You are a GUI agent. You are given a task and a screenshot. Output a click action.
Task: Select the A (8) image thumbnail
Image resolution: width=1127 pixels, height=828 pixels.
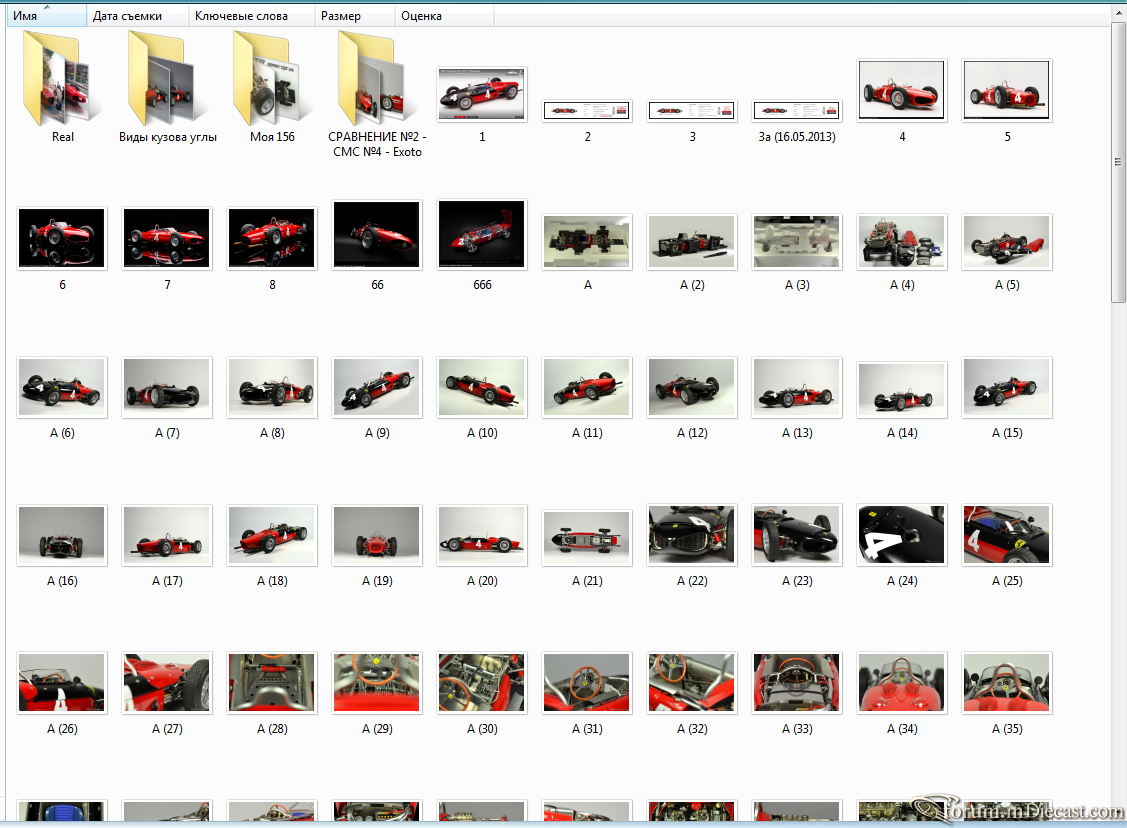click(x=272, y=387)
